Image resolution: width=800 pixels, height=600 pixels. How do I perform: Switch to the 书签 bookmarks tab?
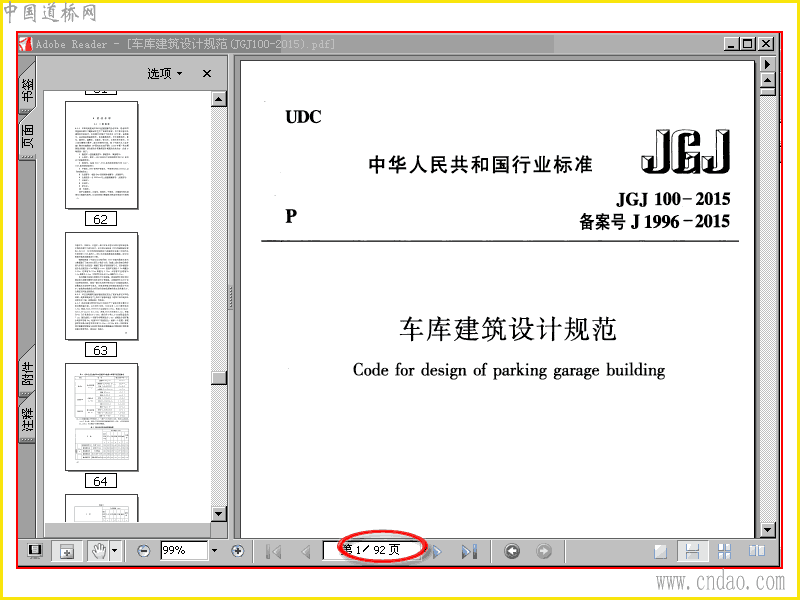[x=28, y=88]
